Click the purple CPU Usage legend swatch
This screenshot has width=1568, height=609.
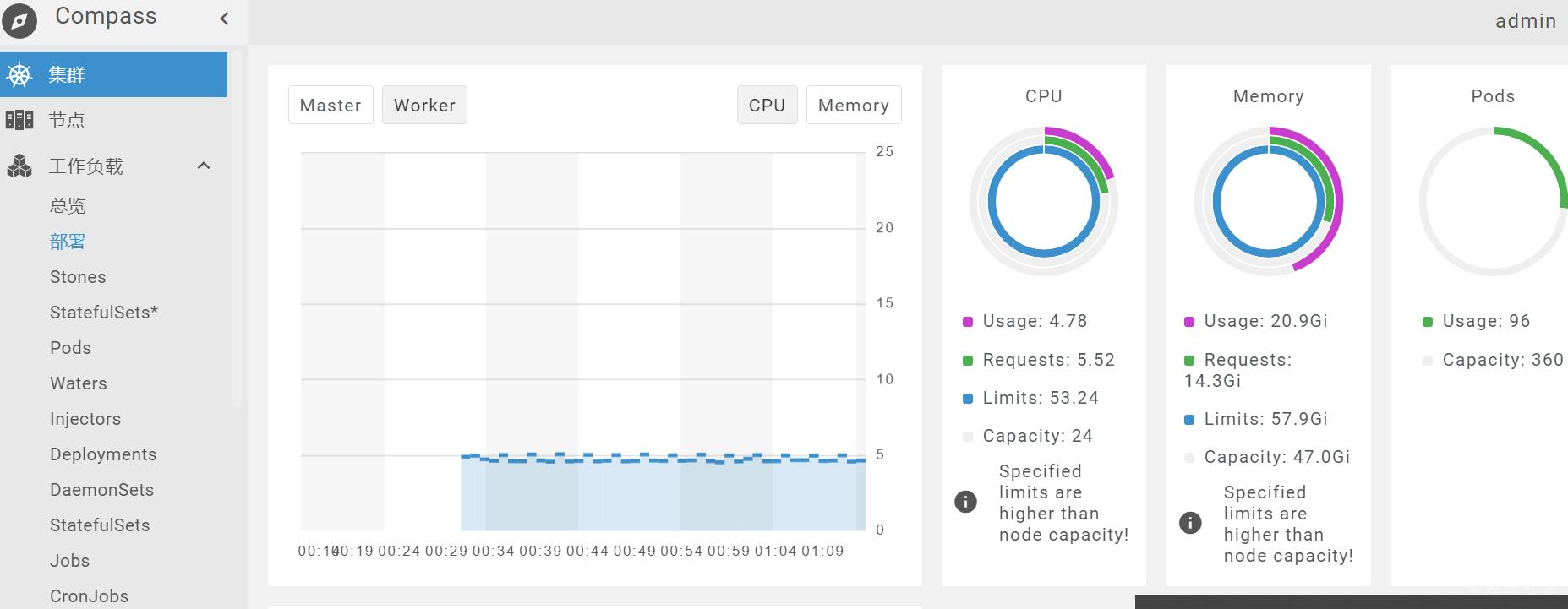(968, 322)
